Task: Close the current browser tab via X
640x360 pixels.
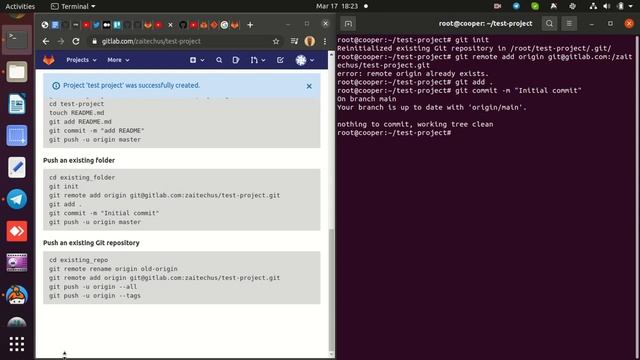Action: (x=171, y=25)
